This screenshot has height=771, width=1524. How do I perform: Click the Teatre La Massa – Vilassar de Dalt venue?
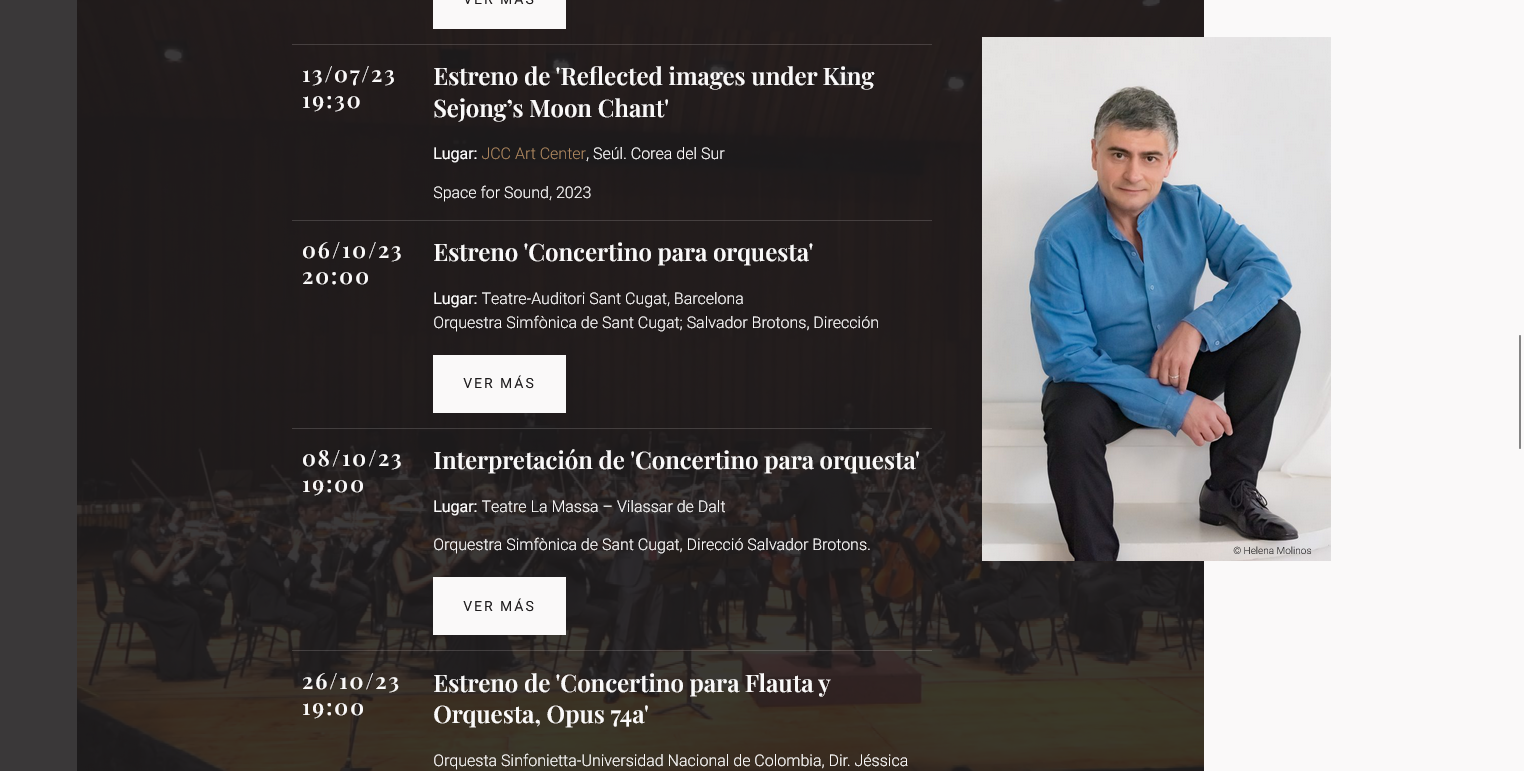tap(603, 507)
